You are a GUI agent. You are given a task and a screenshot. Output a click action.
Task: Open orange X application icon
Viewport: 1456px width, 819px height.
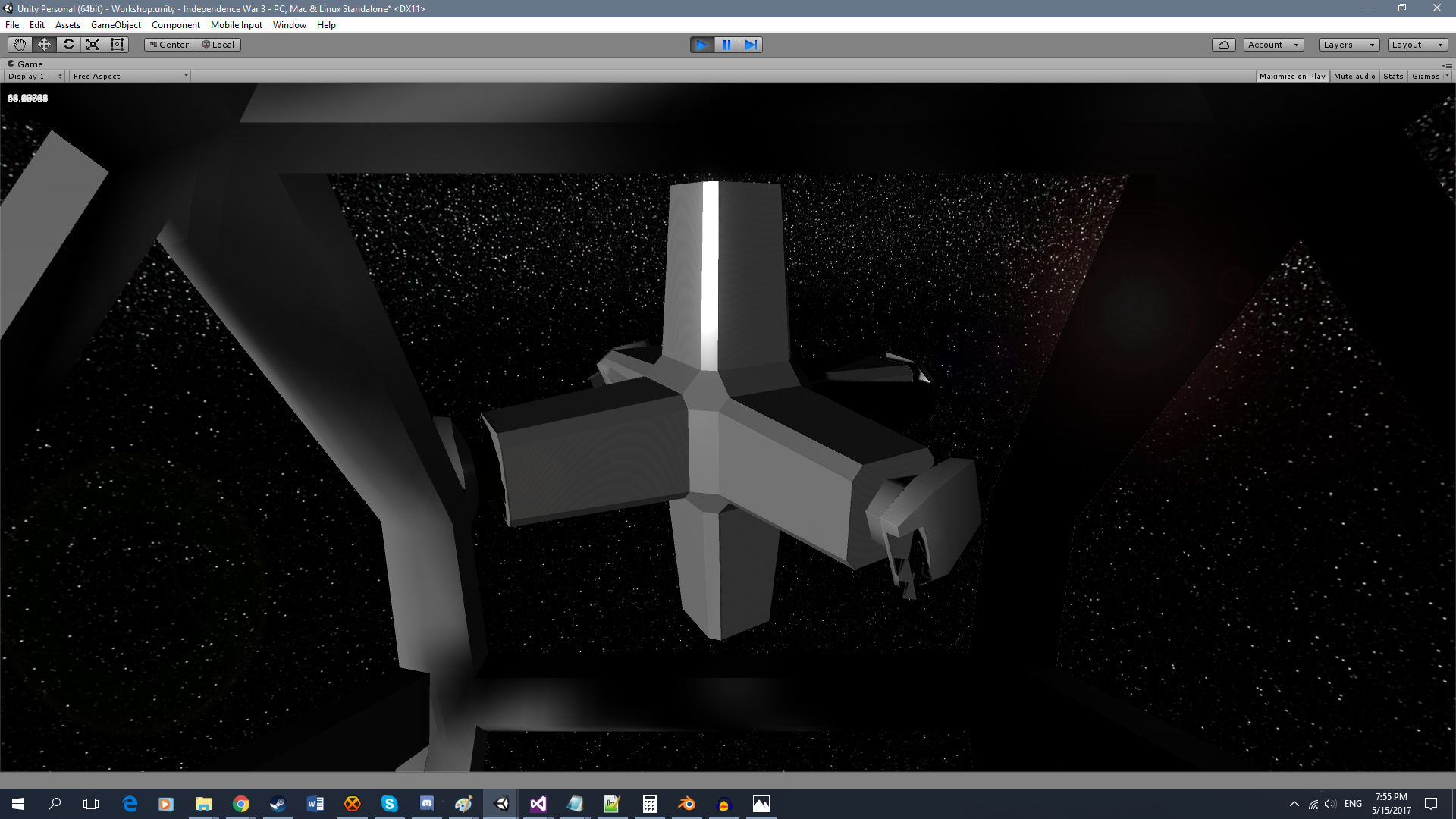352,804
